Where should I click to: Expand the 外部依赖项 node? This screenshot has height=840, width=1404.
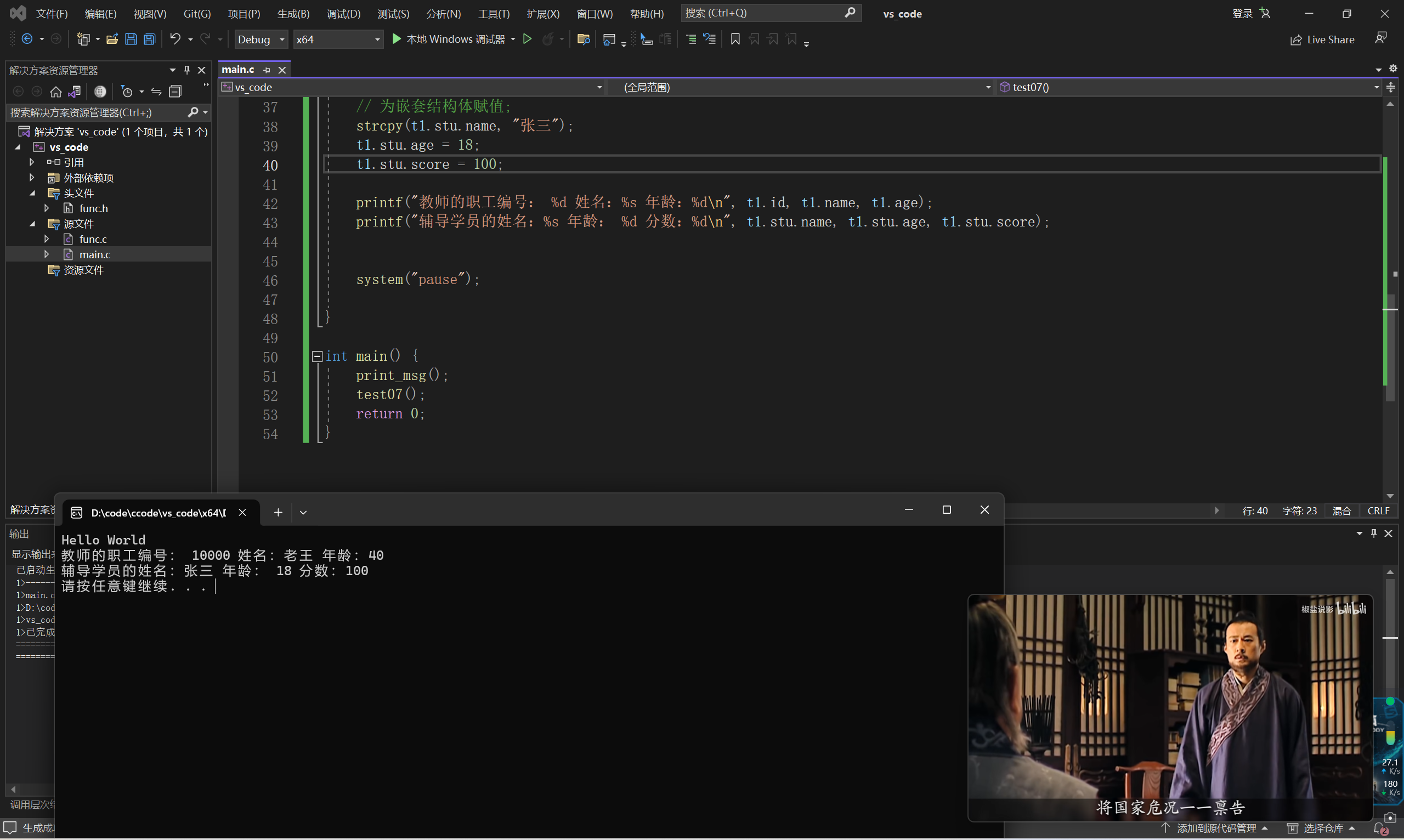[32, 178]
